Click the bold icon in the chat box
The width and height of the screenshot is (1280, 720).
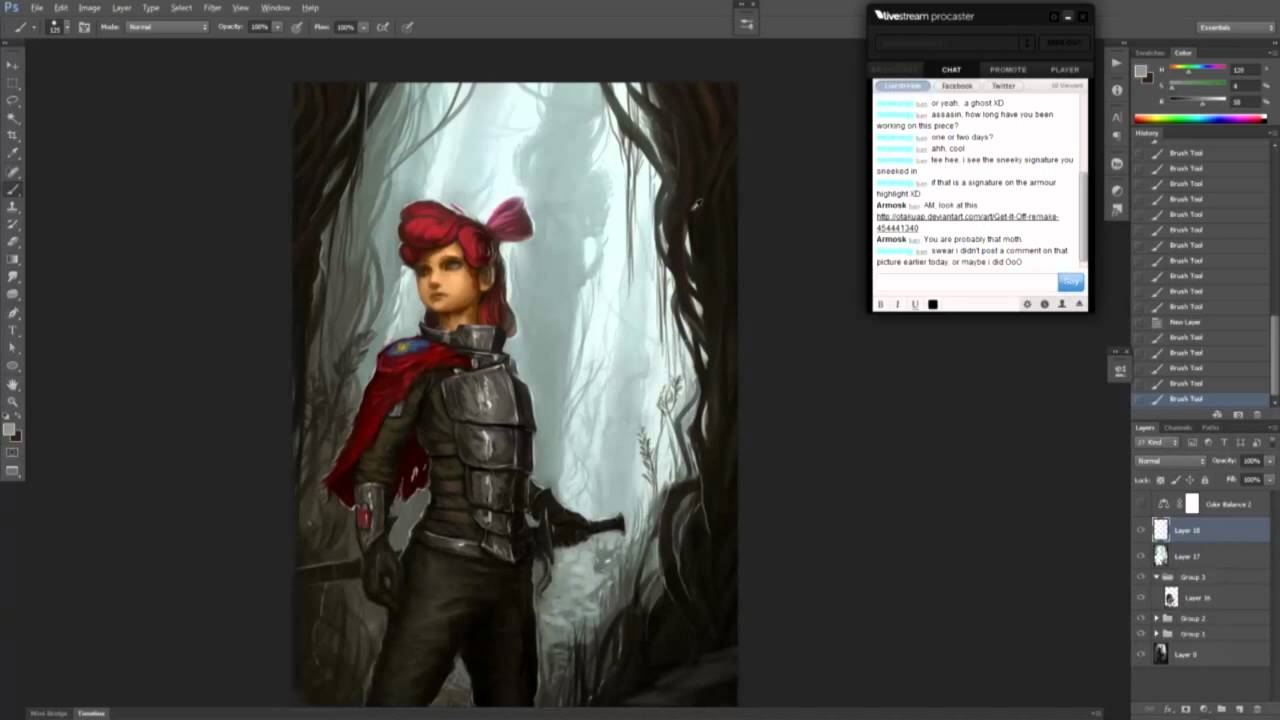[x=881, y=304]
